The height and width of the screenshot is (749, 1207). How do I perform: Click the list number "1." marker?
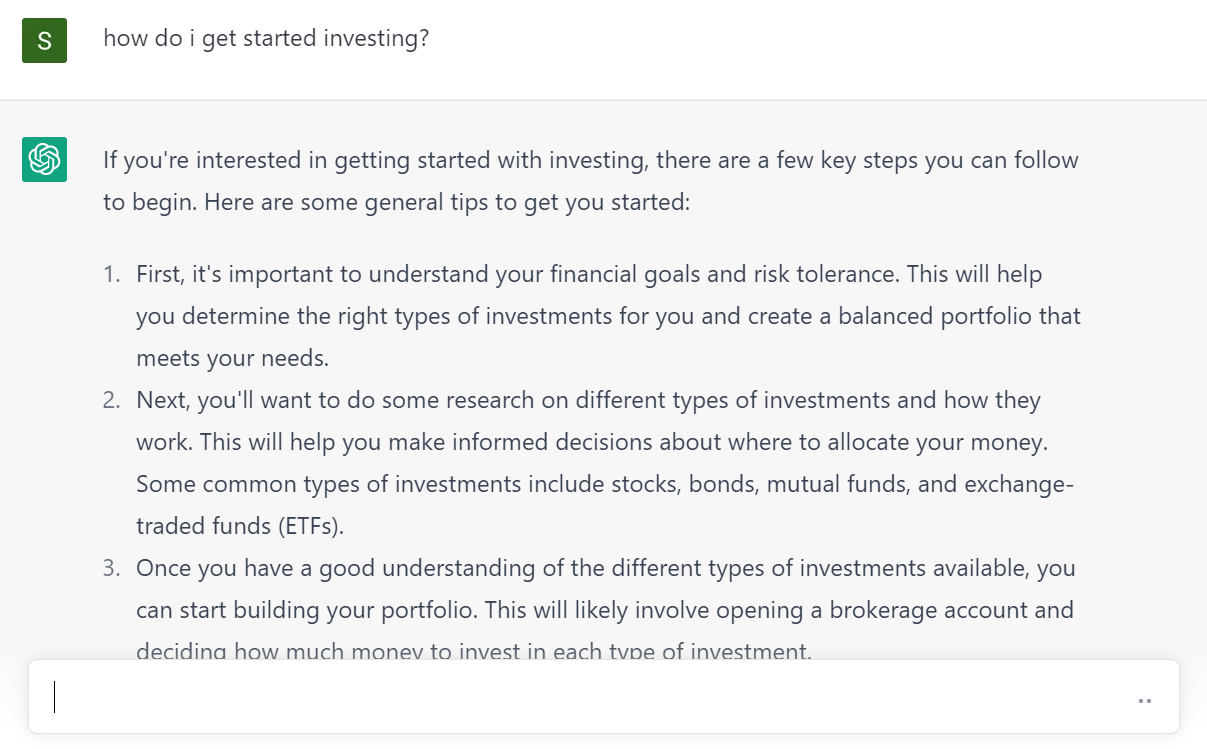click(x=112, y=274)
